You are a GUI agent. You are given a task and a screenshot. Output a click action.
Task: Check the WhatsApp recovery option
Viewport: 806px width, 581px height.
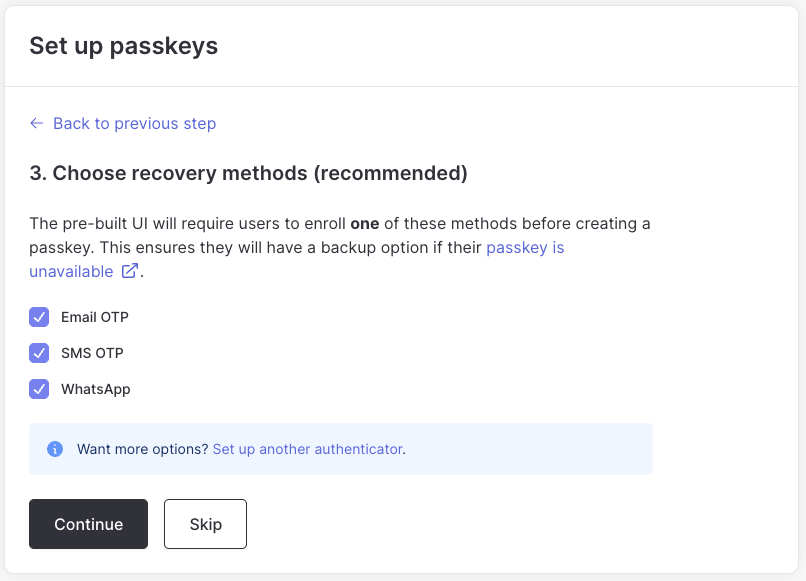(x=39, y=389)
